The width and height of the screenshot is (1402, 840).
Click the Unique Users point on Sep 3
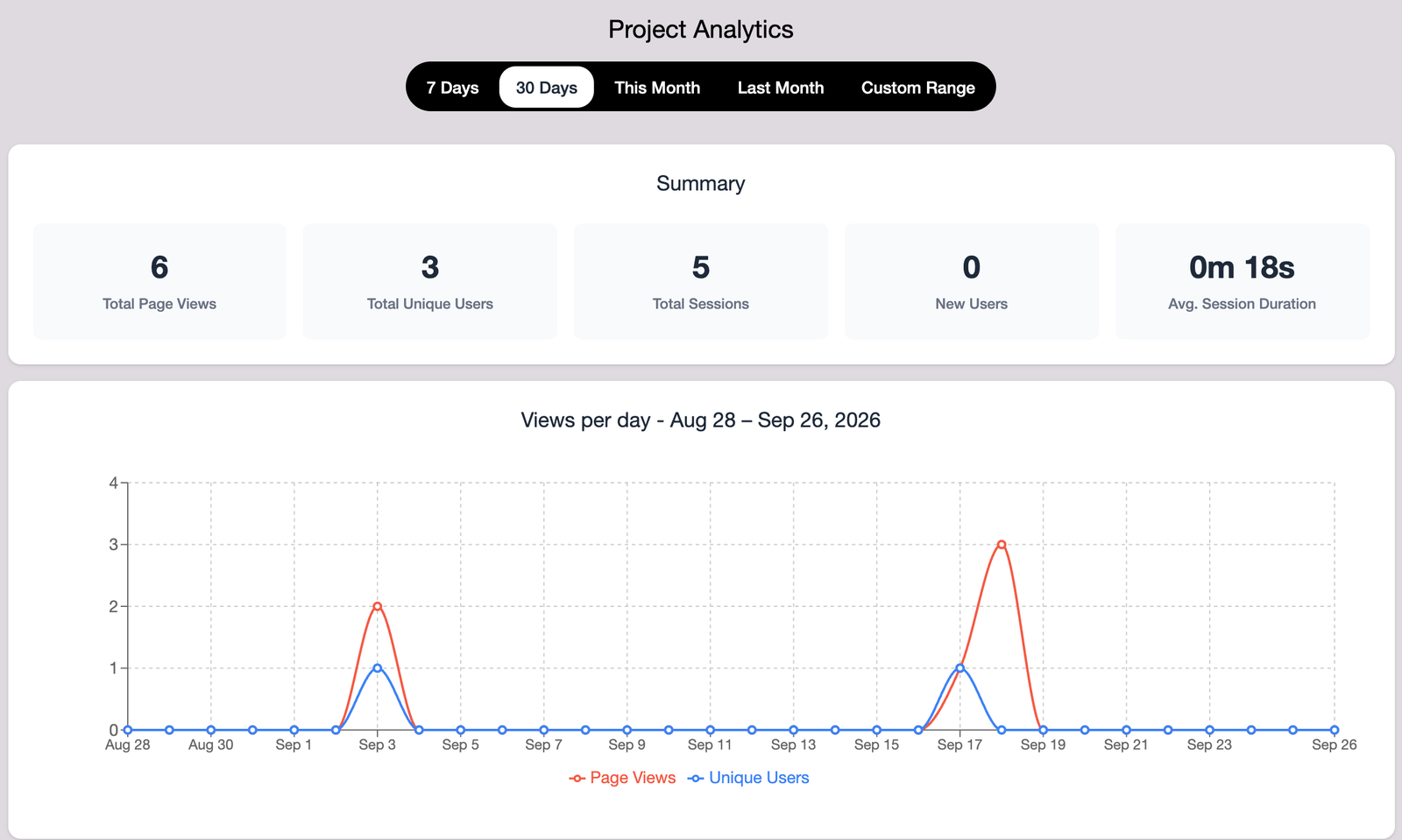tap(378, 667)
